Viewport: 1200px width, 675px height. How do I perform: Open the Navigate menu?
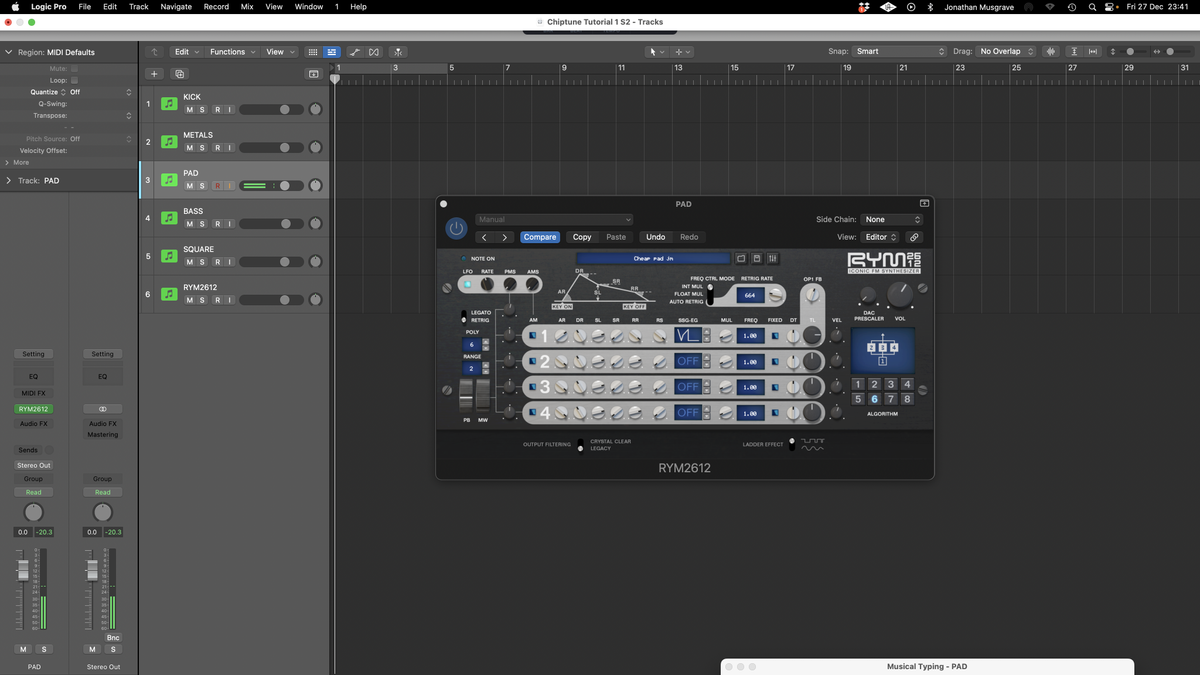point(176,7)
